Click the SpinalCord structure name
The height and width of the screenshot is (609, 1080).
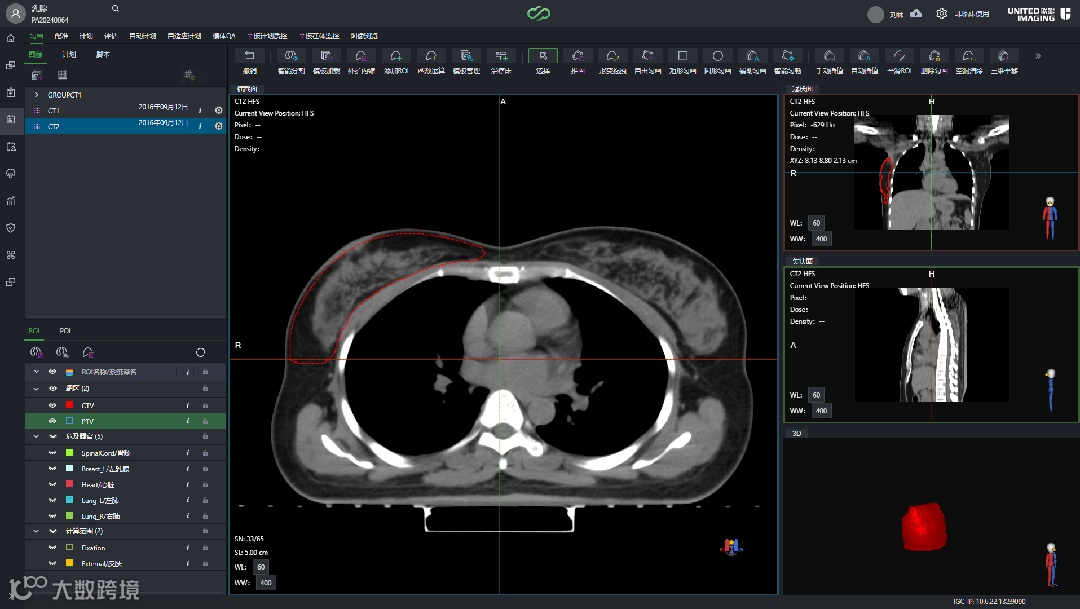click(105, 453)
